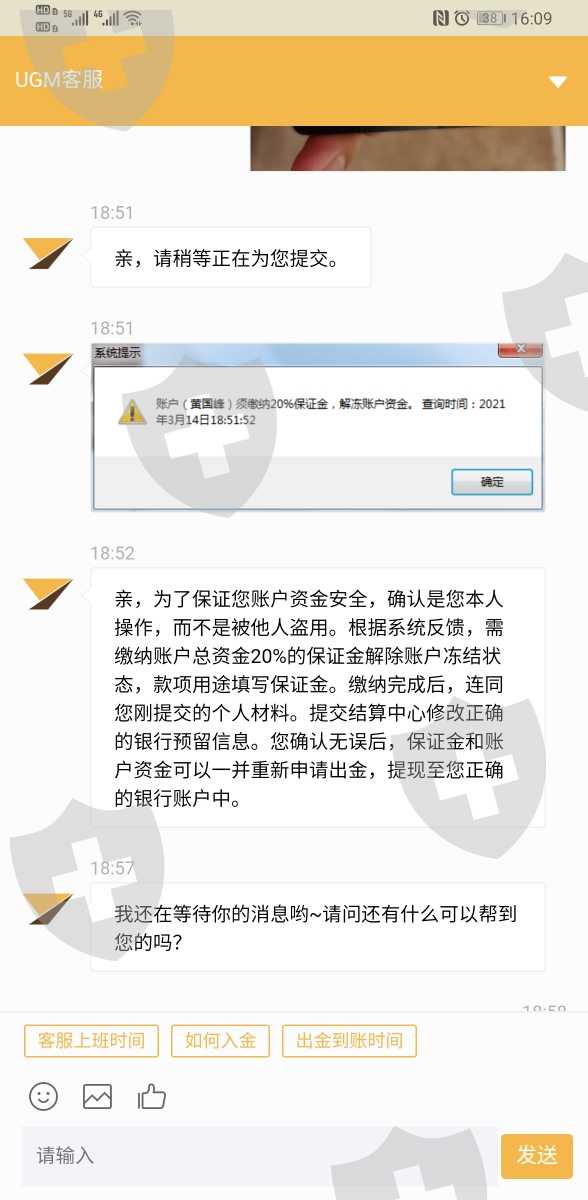The width and height of the screenshot is (588, 1200).
Task: Focus the 请输入 message input field
Action: (259, 1156)
